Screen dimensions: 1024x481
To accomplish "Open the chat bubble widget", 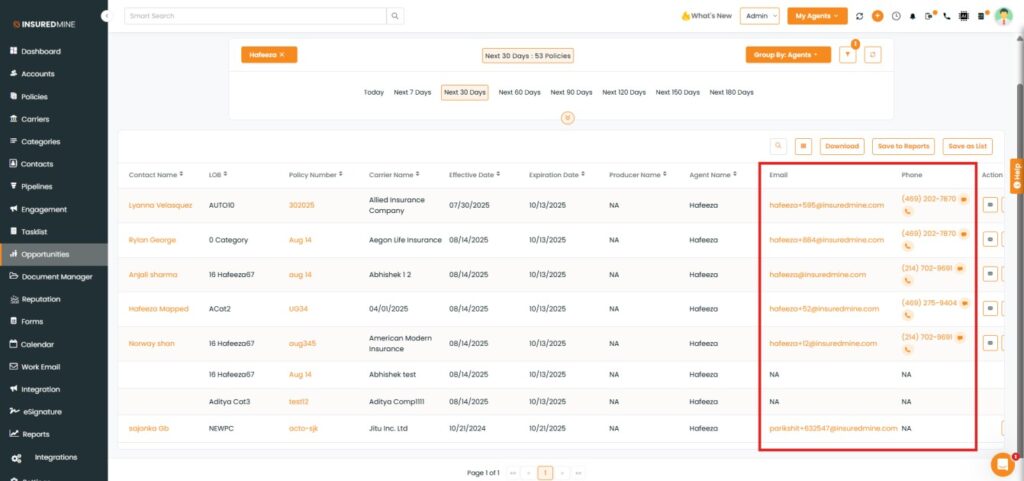I will 1001,463.
